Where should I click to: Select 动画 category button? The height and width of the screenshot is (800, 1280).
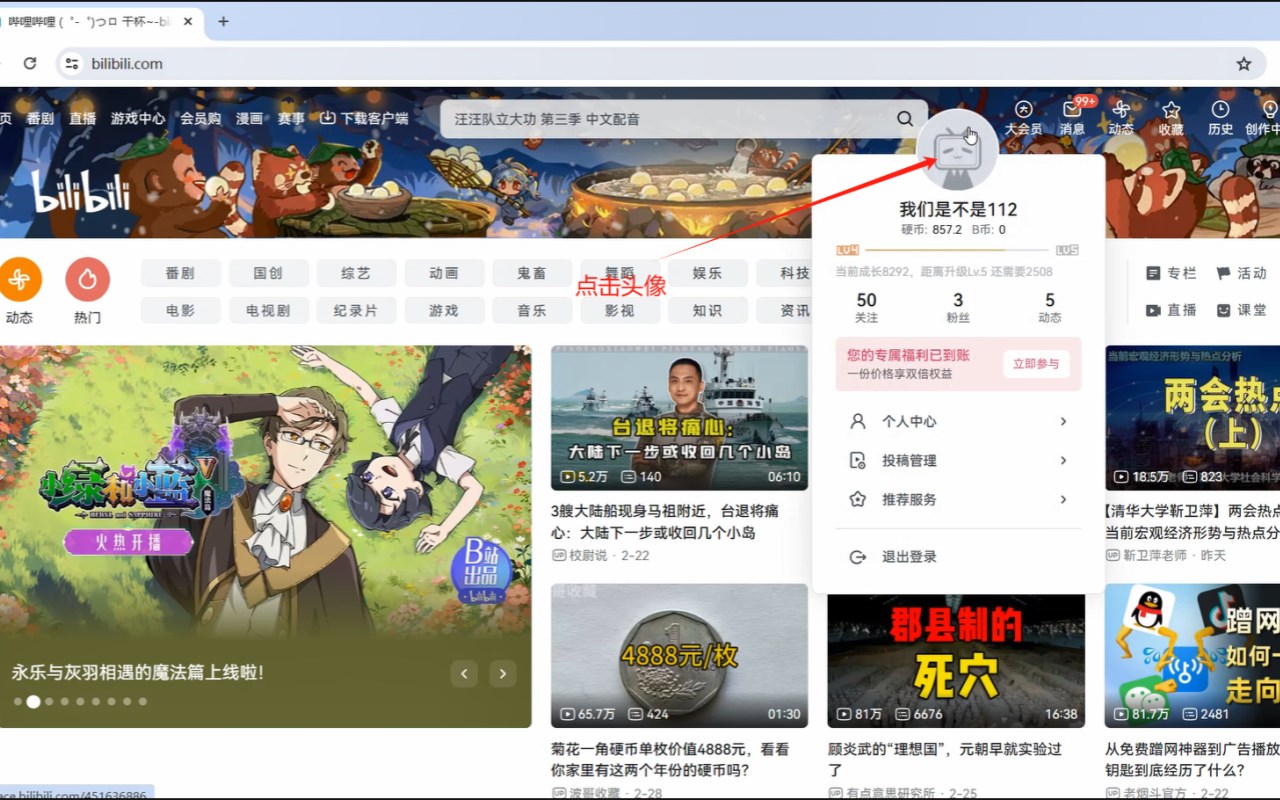click(444, 273)
